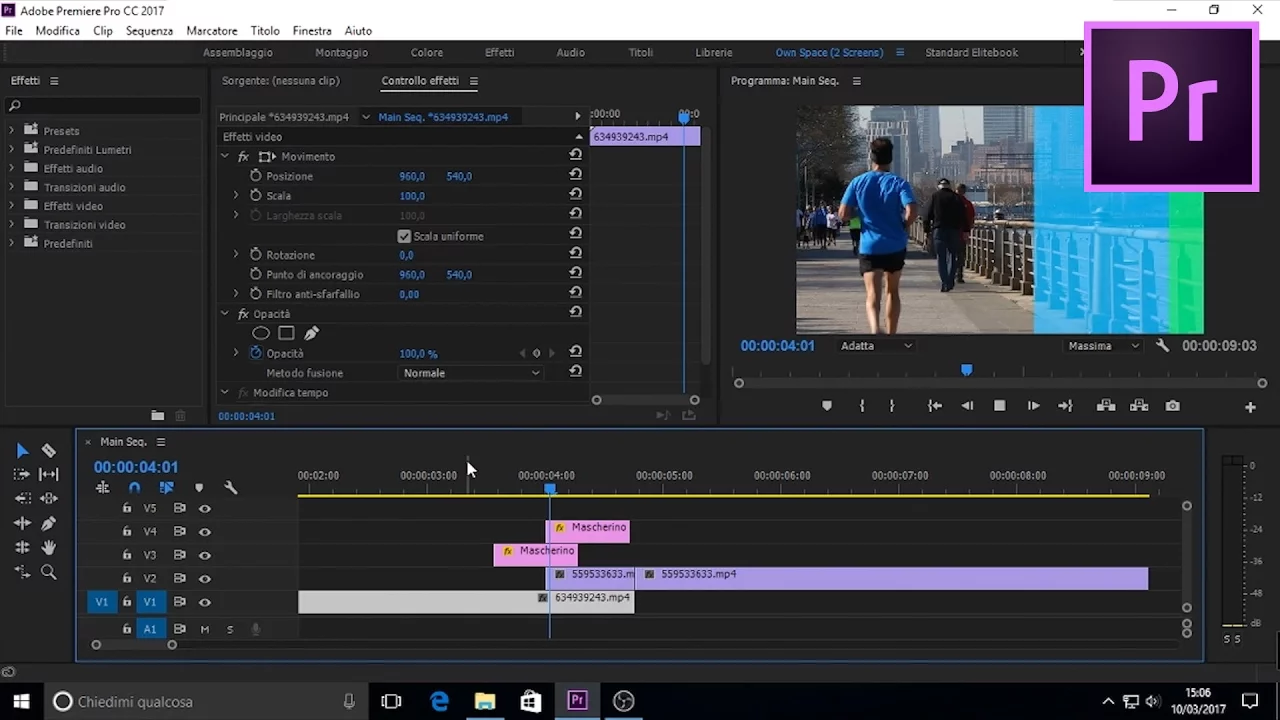The height and width of the screenshot is (720, 1280).
Task: Toggle Scala uniforme checkbox
Action: (x=404, y=236)
